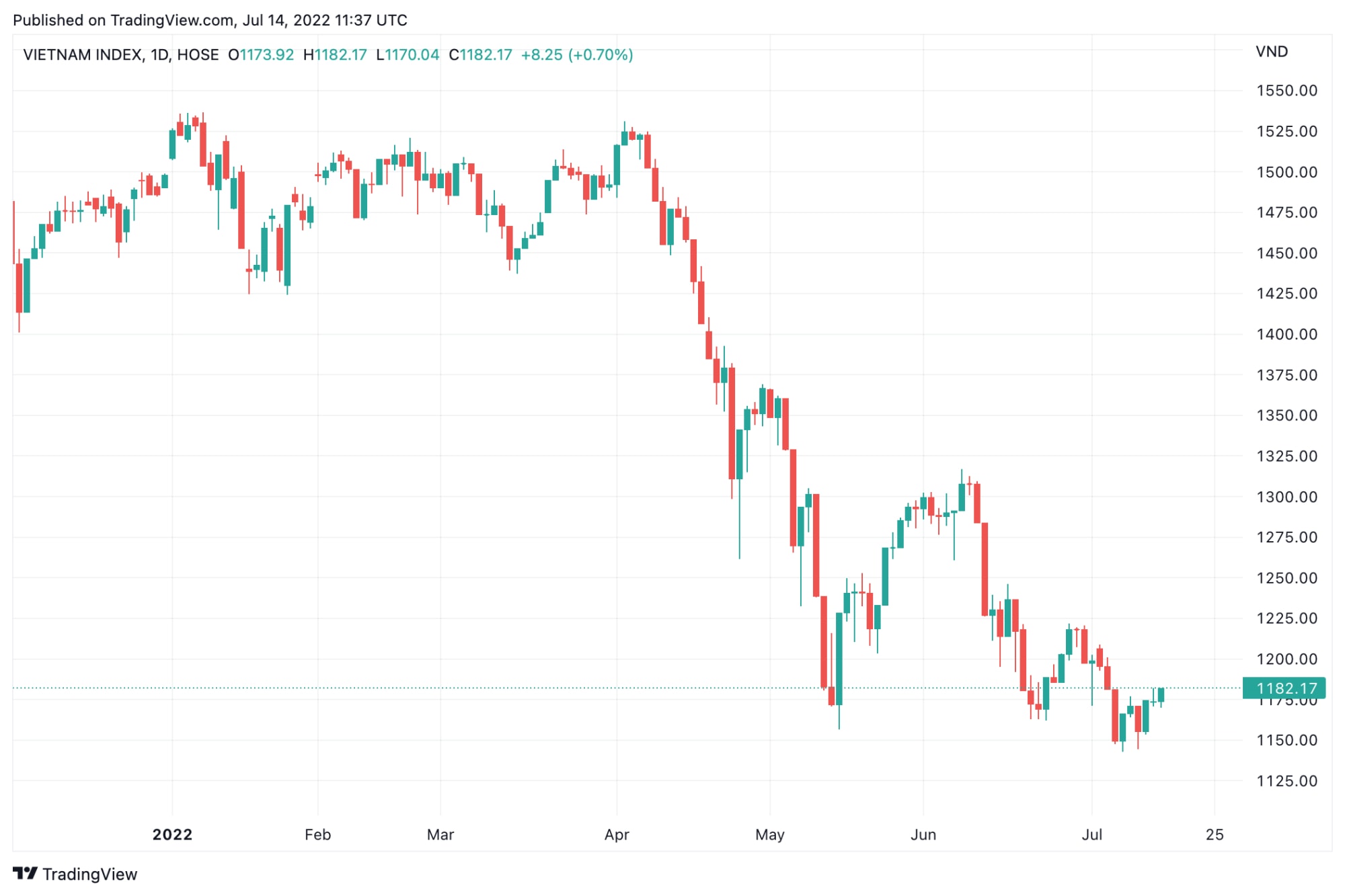
Task: Select the Jul label on time axis
Action: point(1091,835)
